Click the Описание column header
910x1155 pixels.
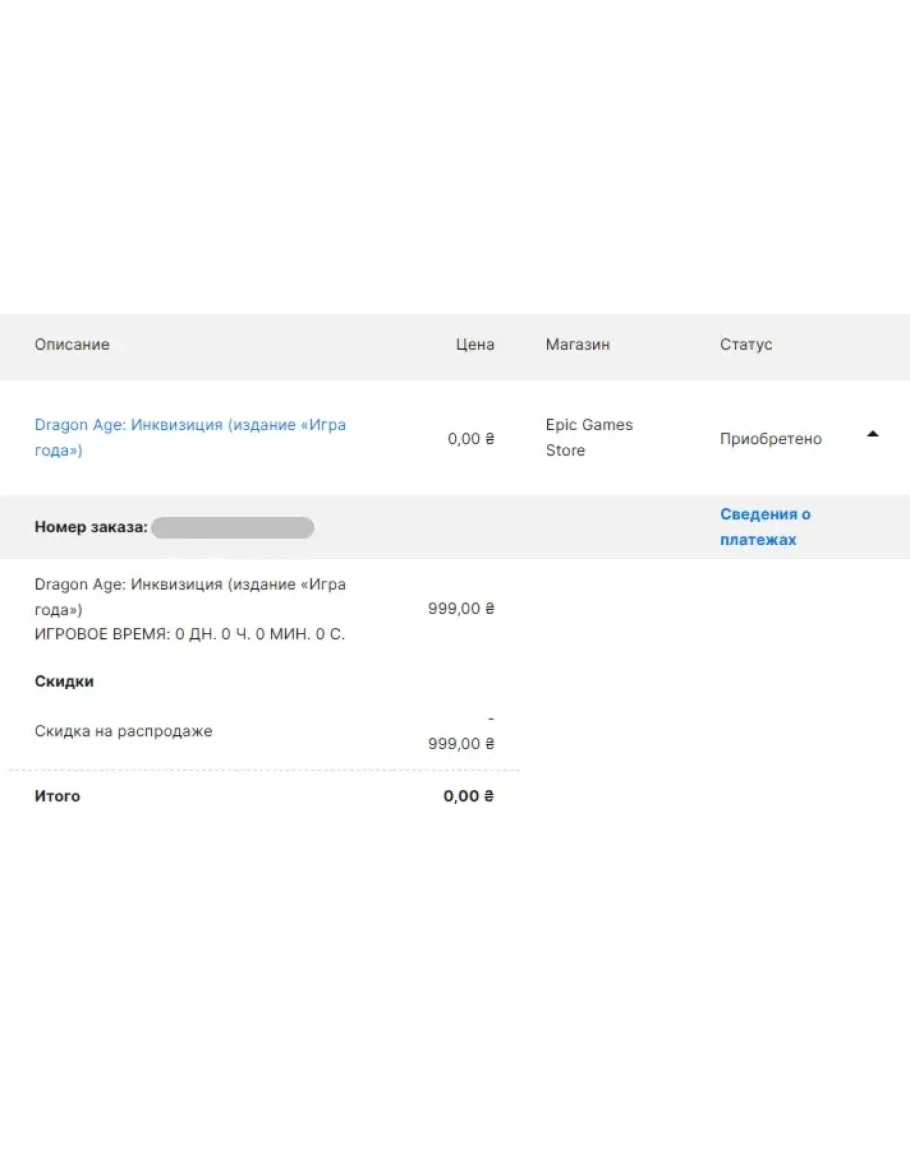72,344
